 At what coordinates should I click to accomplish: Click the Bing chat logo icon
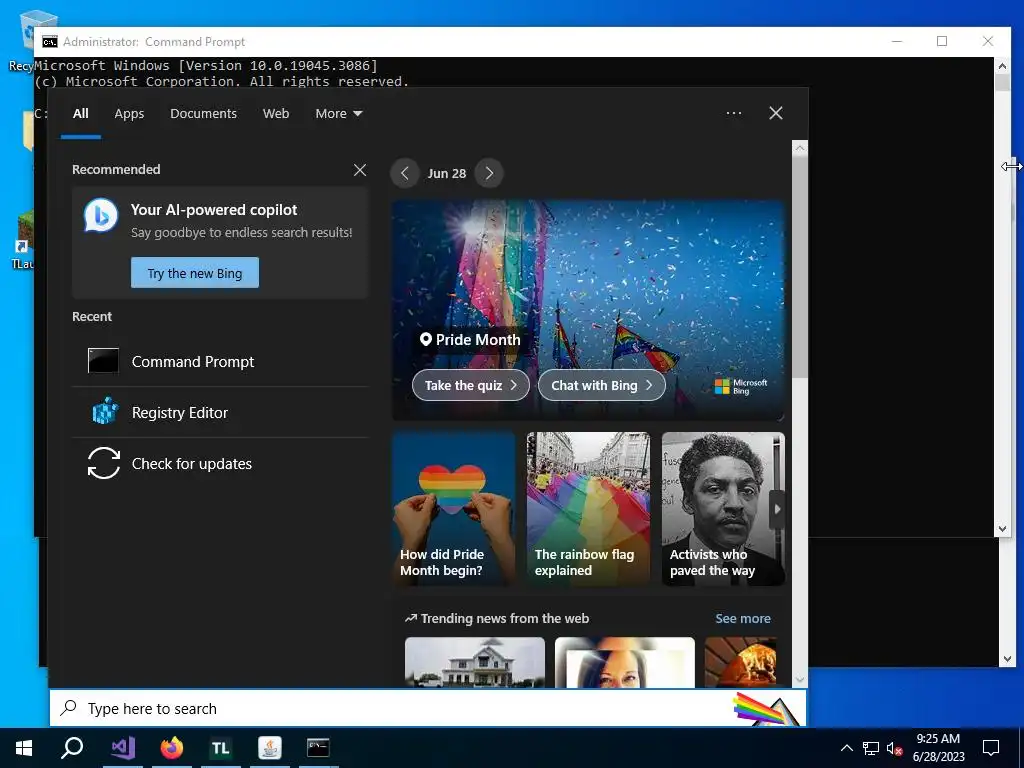(101, 216)
